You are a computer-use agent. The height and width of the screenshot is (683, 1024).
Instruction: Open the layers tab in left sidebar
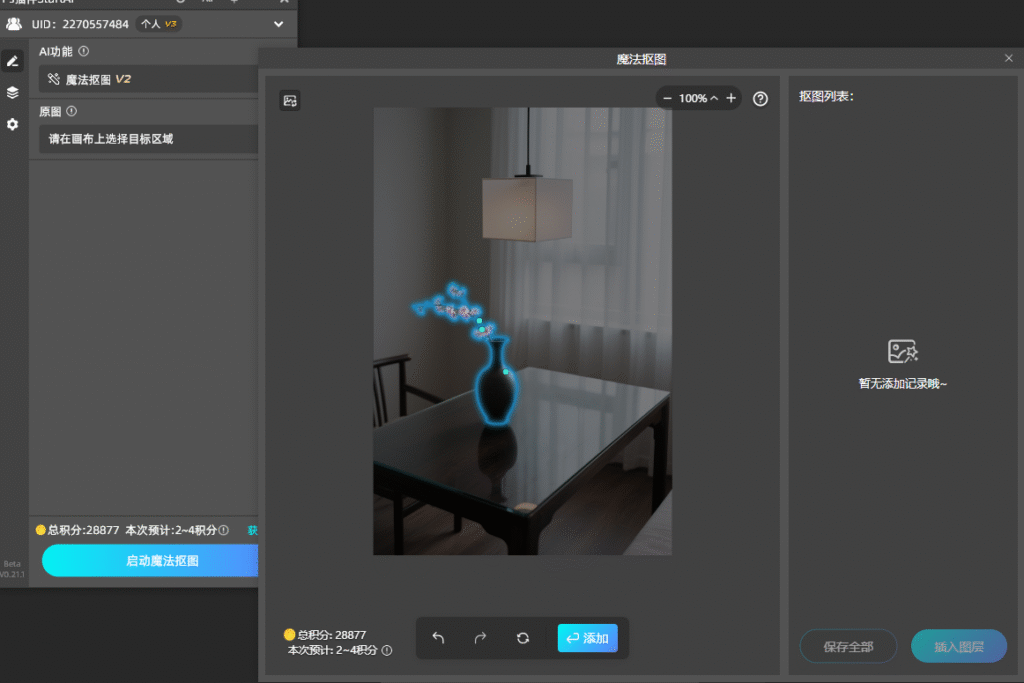(12, 92)
